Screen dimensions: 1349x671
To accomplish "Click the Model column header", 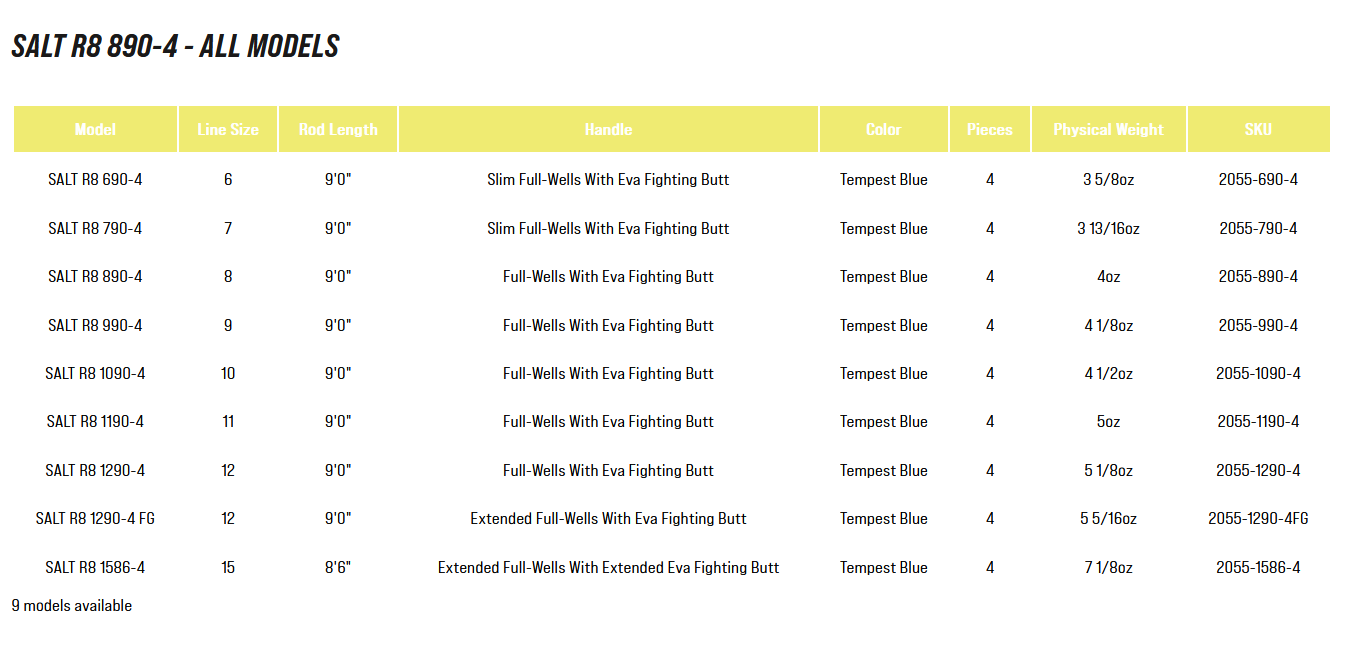I will click(95, 130).
